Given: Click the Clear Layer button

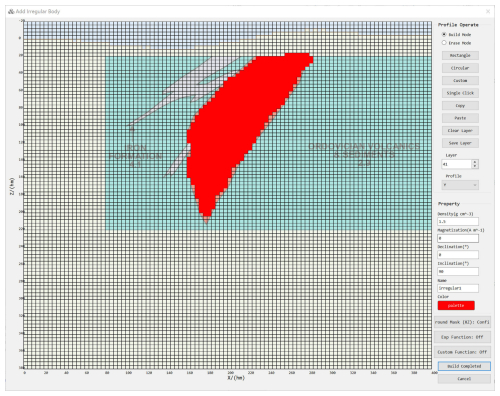Looking at the screenshot, I should [x=460, y=131].
